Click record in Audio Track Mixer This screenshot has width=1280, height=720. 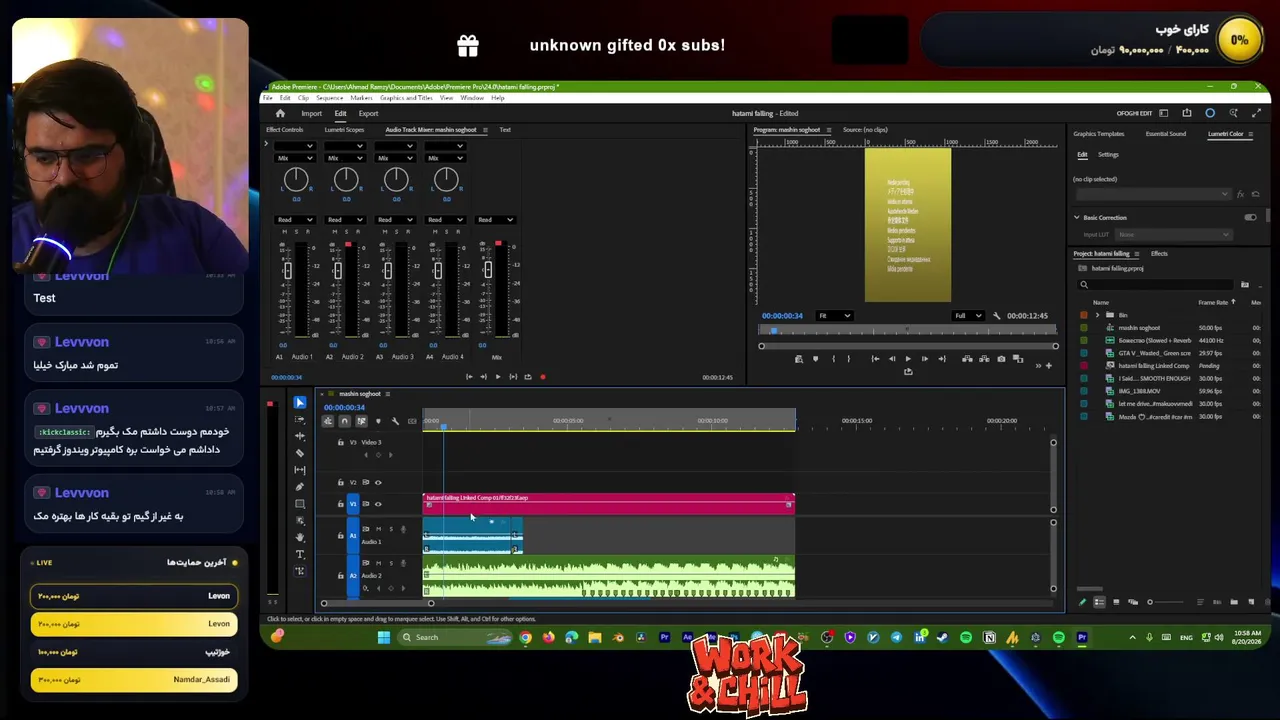point(542,377)
